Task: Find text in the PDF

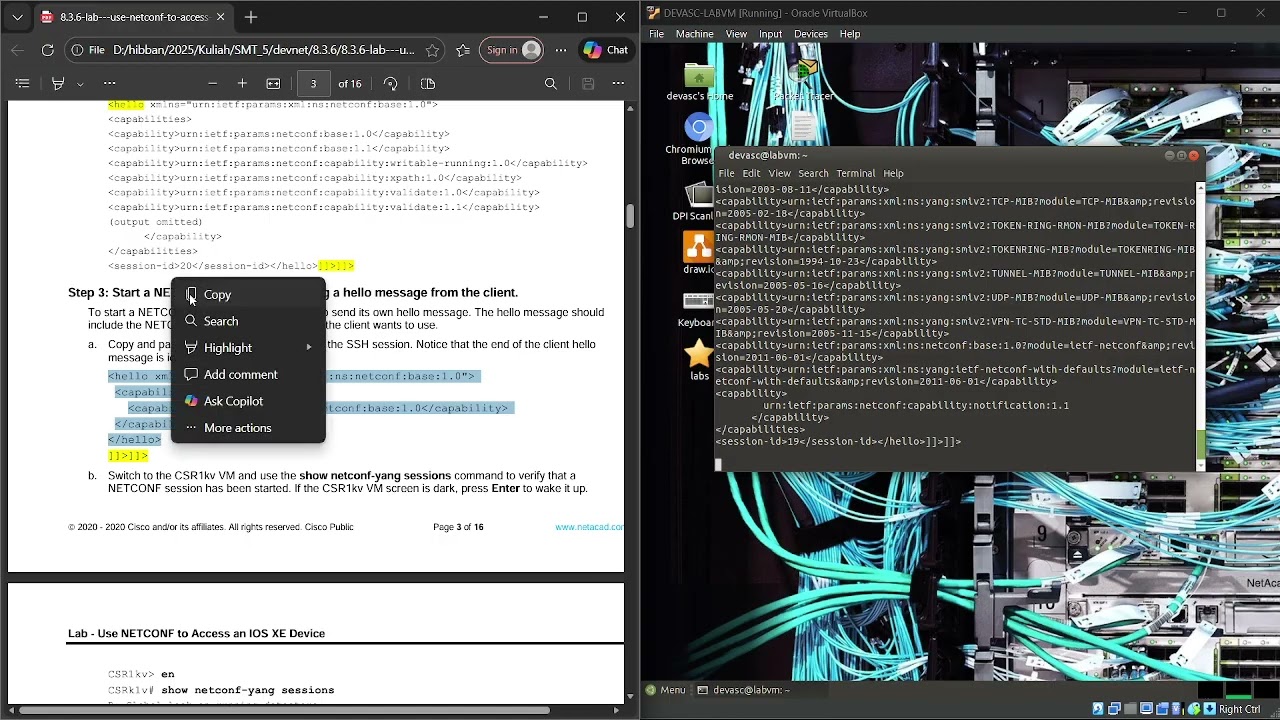Action: (x=550, y=84)
